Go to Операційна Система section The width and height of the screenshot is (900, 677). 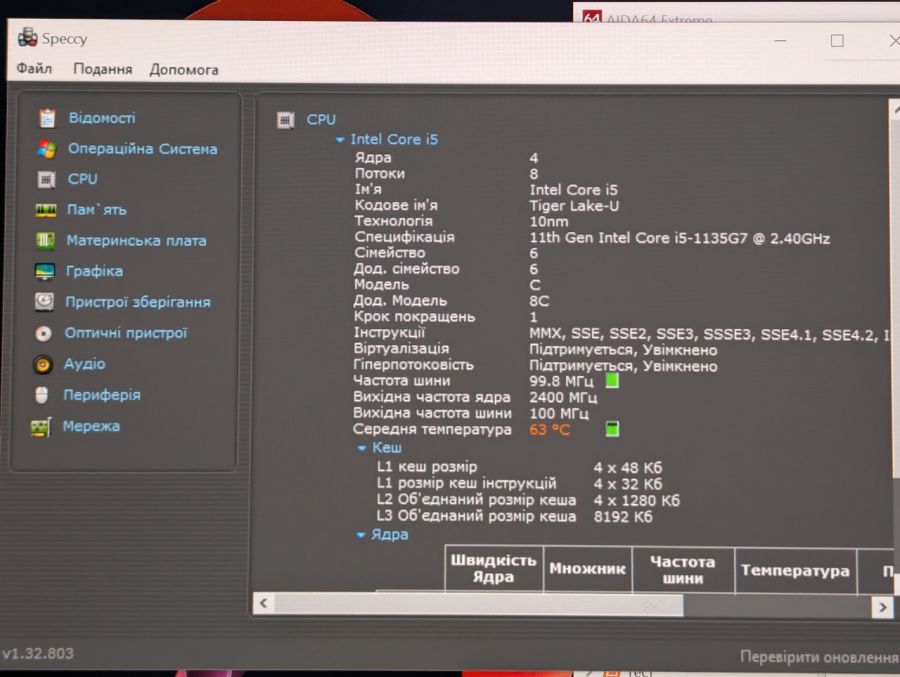(x=142, y=149)
